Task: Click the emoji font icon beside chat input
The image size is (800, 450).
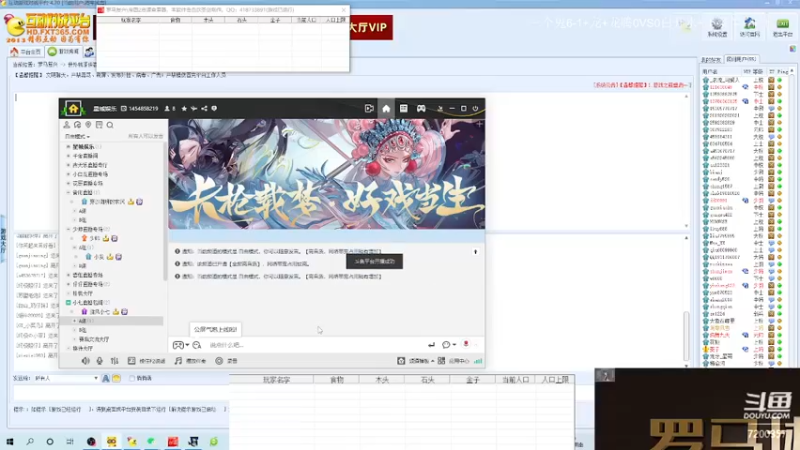Action: coord(197,345)
